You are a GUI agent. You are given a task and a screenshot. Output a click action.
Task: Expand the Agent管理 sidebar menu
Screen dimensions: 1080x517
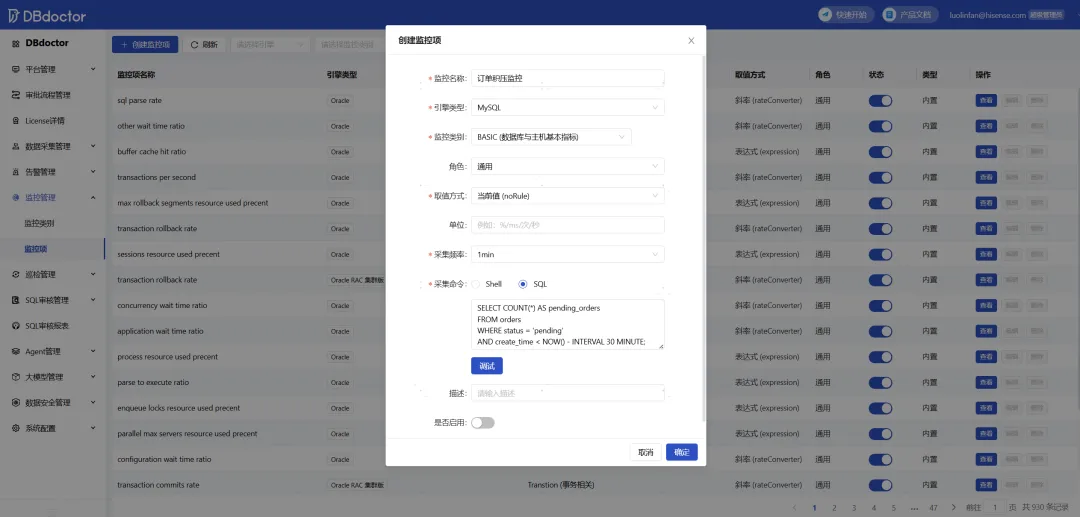tap(54, 351)
